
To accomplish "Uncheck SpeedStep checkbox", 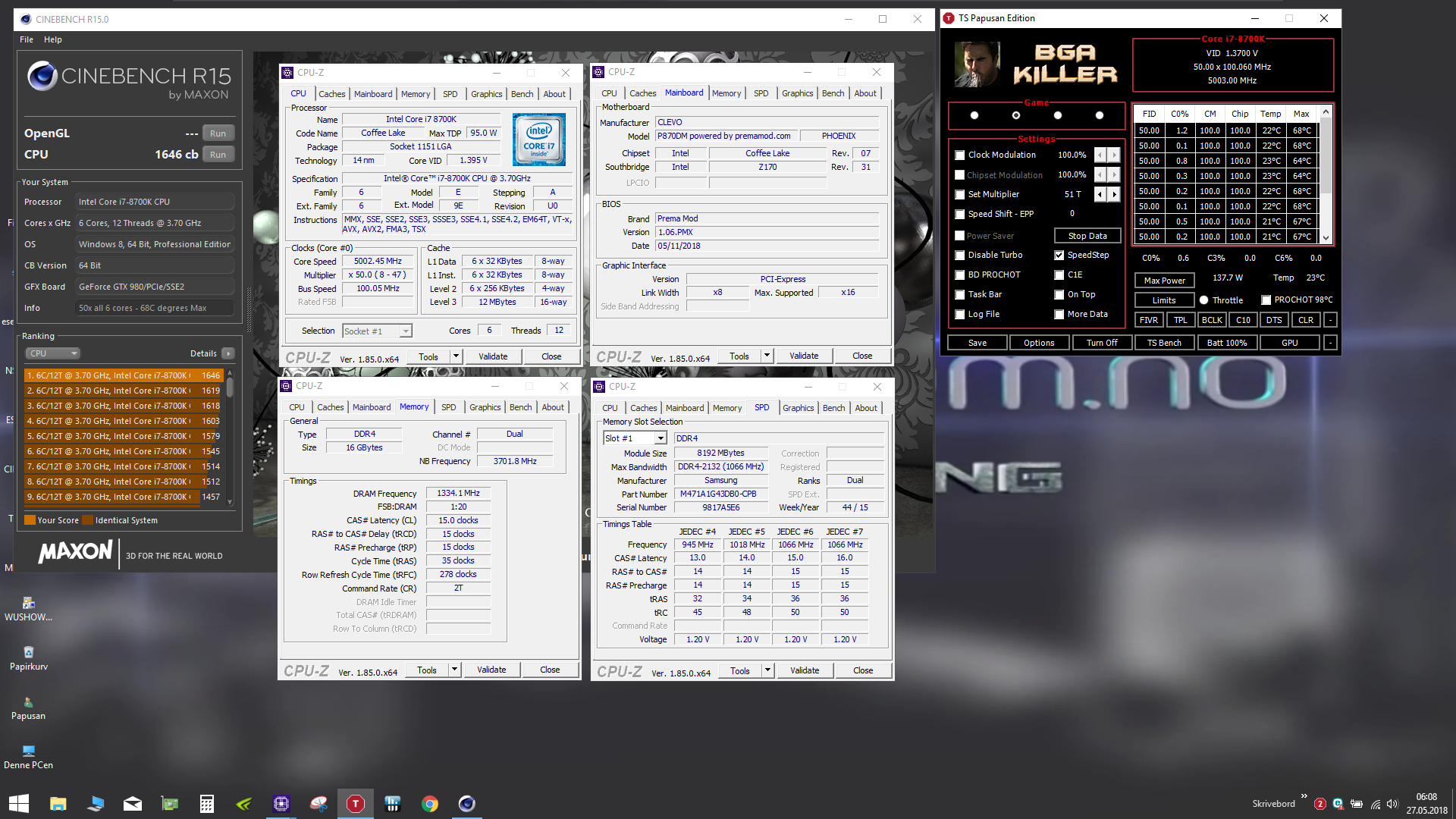I will pyautogui.click(x=1059, y=255).
